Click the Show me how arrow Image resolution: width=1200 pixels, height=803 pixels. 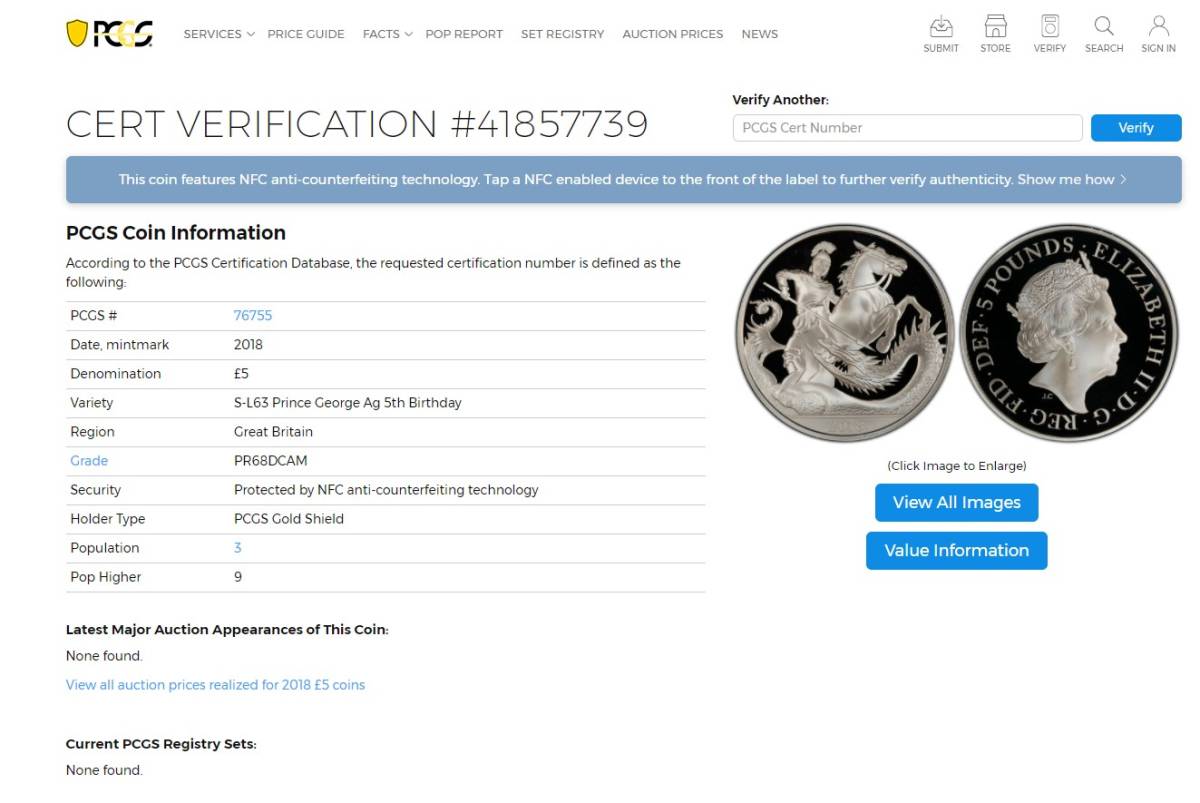pos(1123,180)
